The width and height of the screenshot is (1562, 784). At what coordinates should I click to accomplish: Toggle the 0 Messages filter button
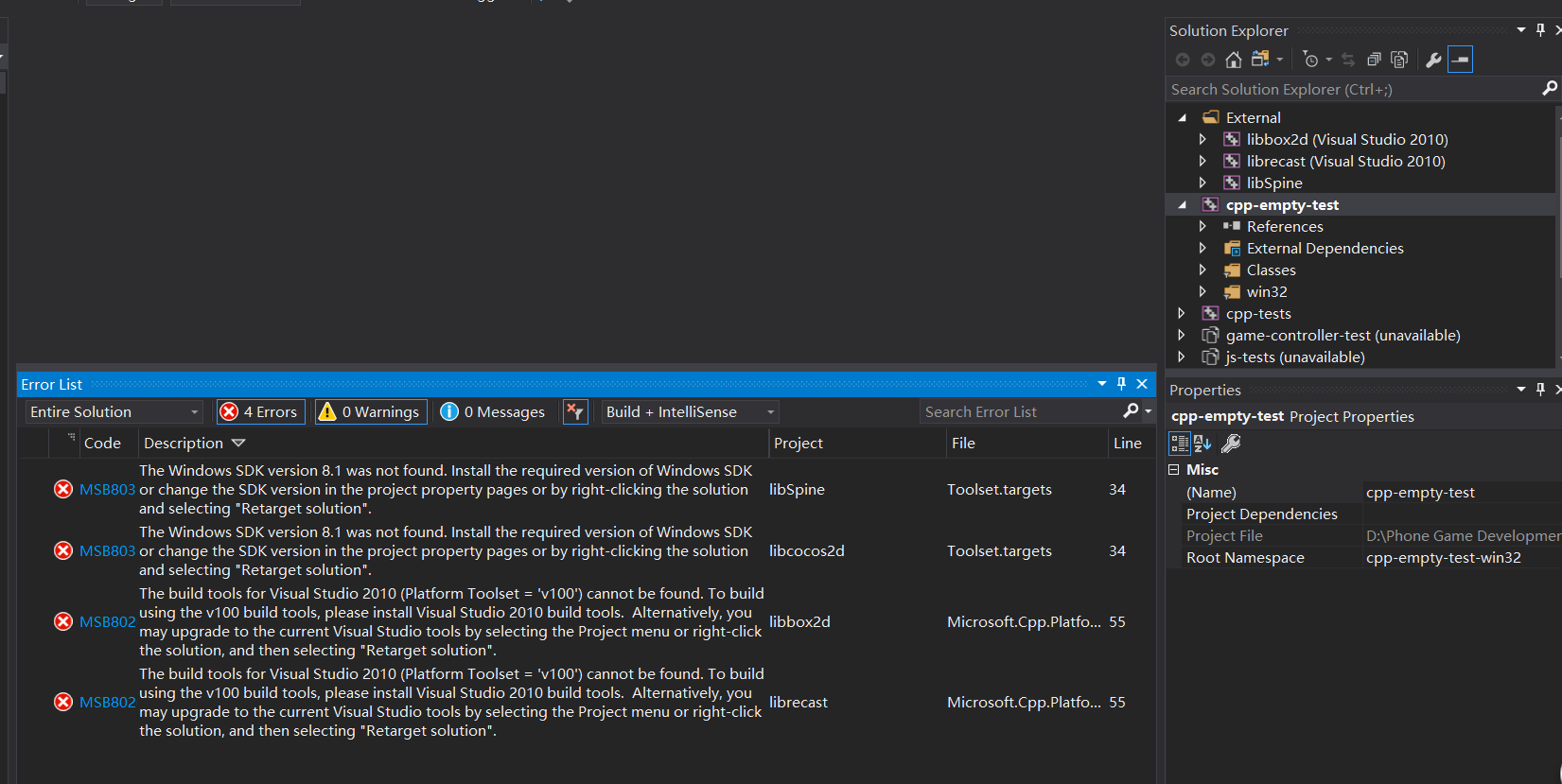click(x=493, y=411)
